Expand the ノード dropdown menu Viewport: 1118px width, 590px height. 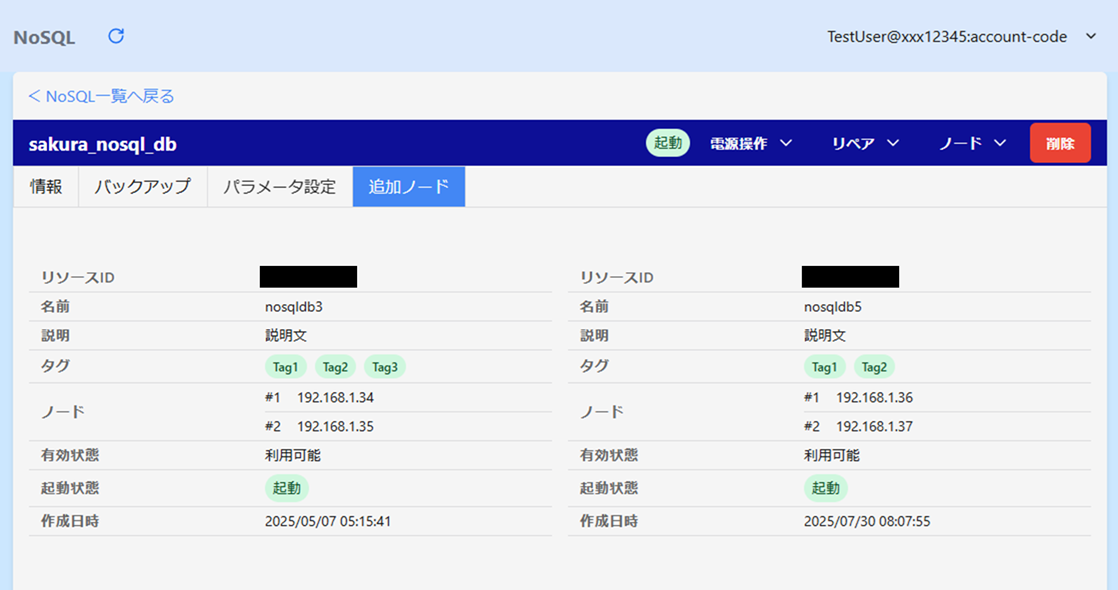click(972, 143)
